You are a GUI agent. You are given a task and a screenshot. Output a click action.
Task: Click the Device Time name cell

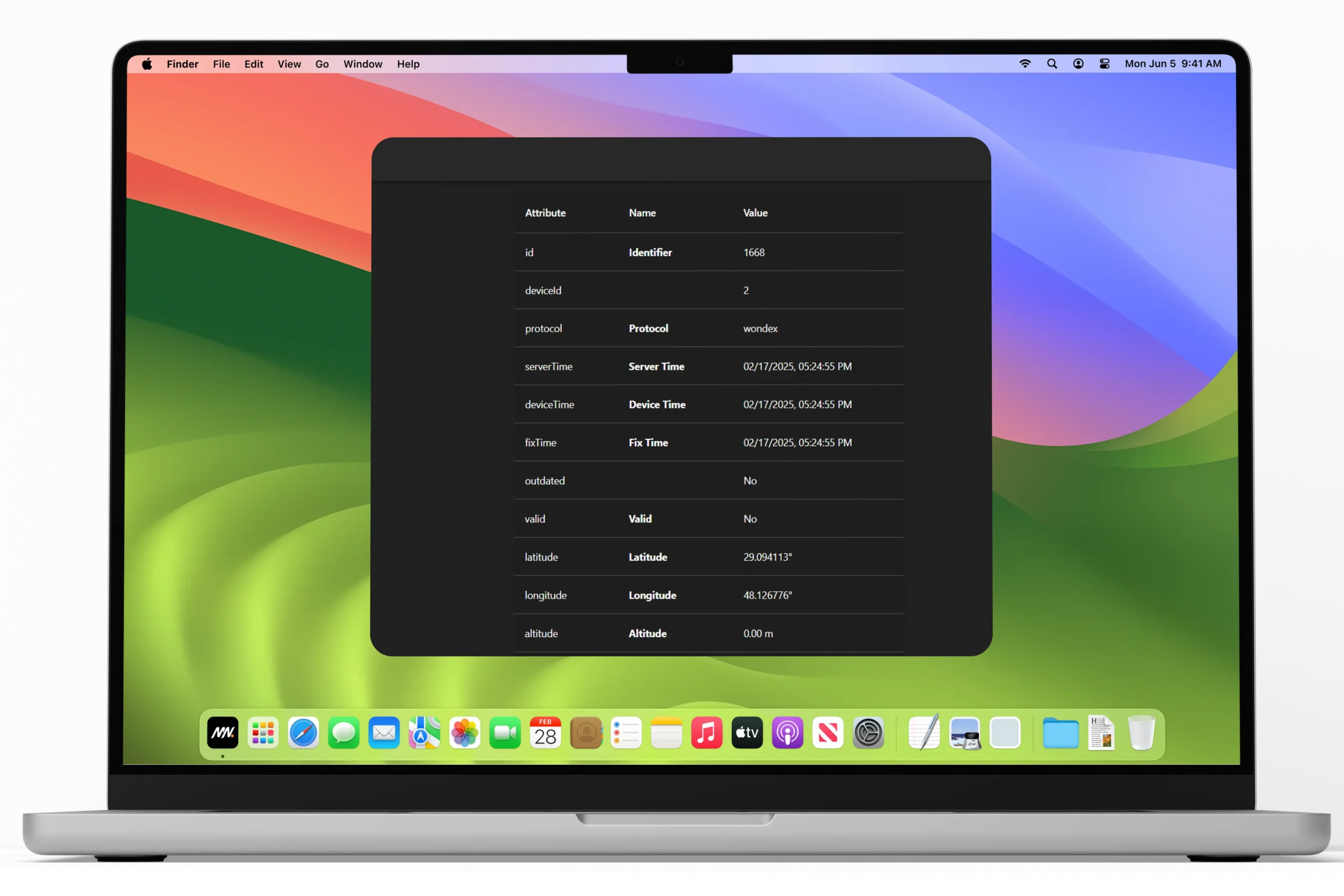pos(657,405)
